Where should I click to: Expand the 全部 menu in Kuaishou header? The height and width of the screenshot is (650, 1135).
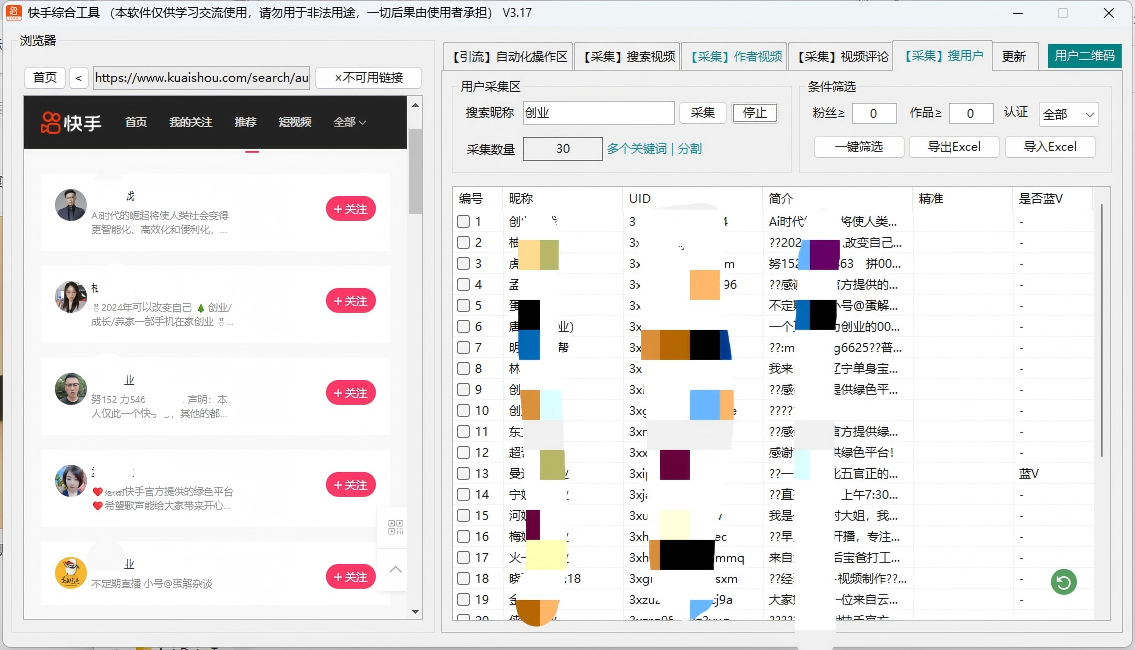350,122
